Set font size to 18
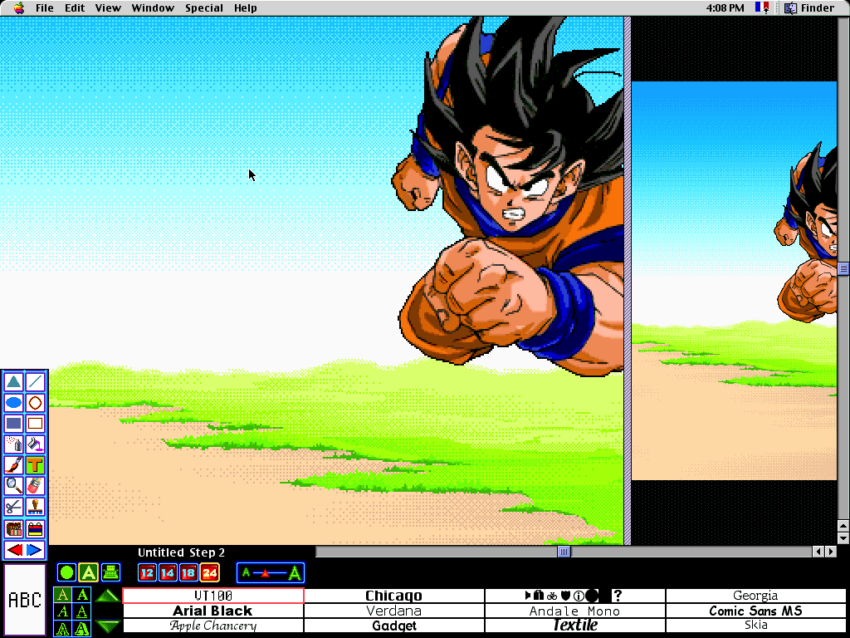 pyautogui.click(x=189, y=573)
